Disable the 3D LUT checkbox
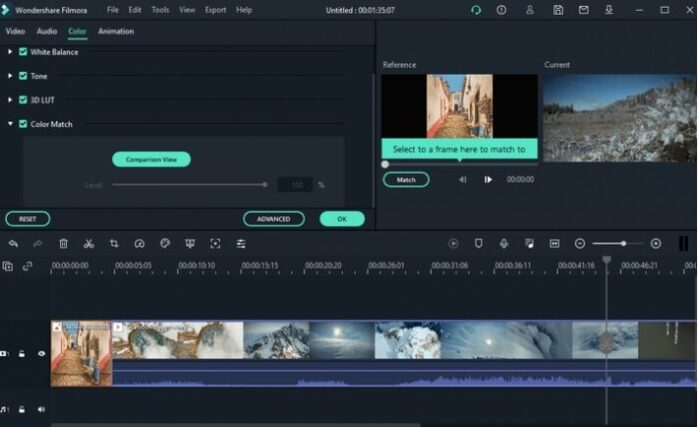 (23, 100)
